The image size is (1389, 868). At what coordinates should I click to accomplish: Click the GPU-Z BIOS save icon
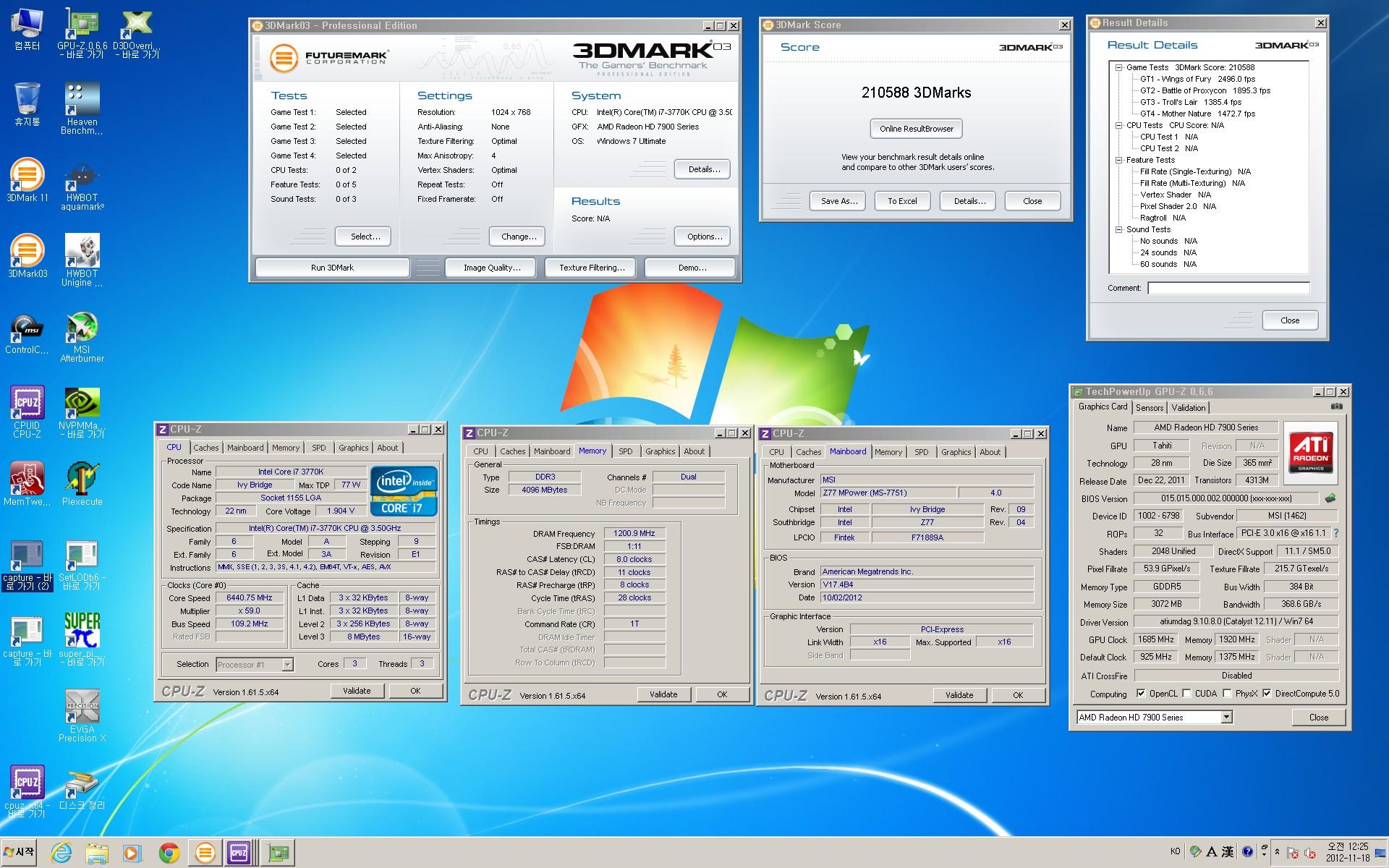pyautogui.click(x=1330, y=498)
